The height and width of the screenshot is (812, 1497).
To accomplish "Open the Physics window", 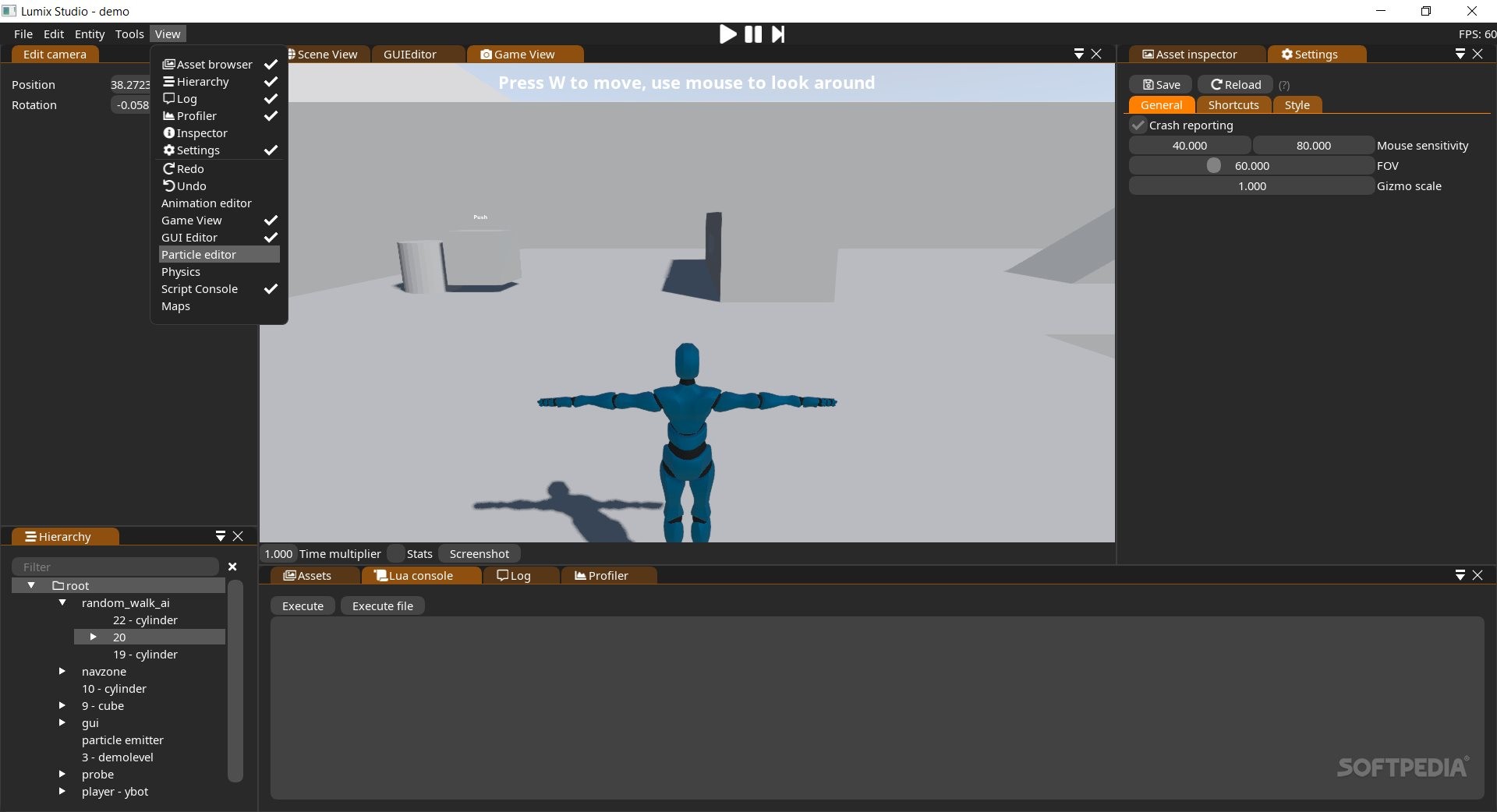I will click(219, 272).
